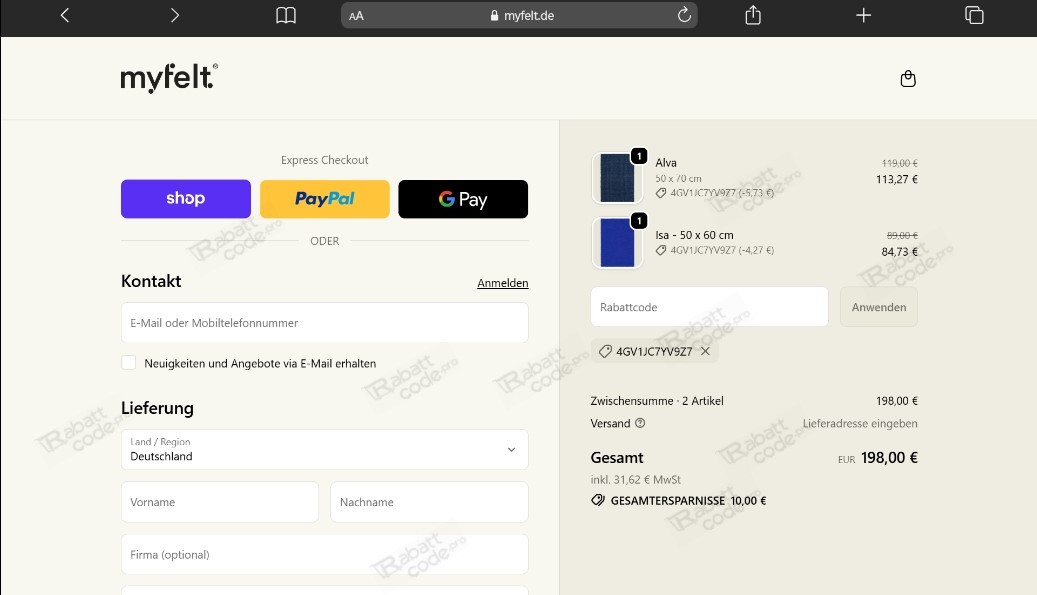Image resolution: width=1037 pixels, height=595 pixels.
Task: Click the myfelt logo
Action: pos(169,78)
